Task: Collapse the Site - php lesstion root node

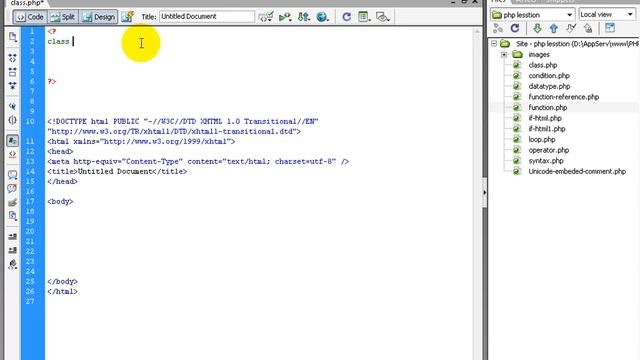Action: 494,43
